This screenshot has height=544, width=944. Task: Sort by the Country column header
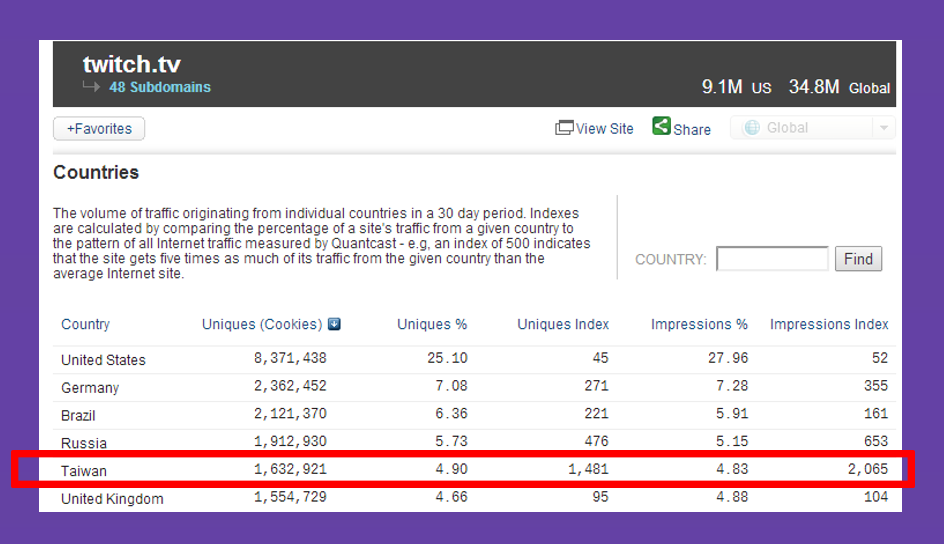(x=85, y=324)
